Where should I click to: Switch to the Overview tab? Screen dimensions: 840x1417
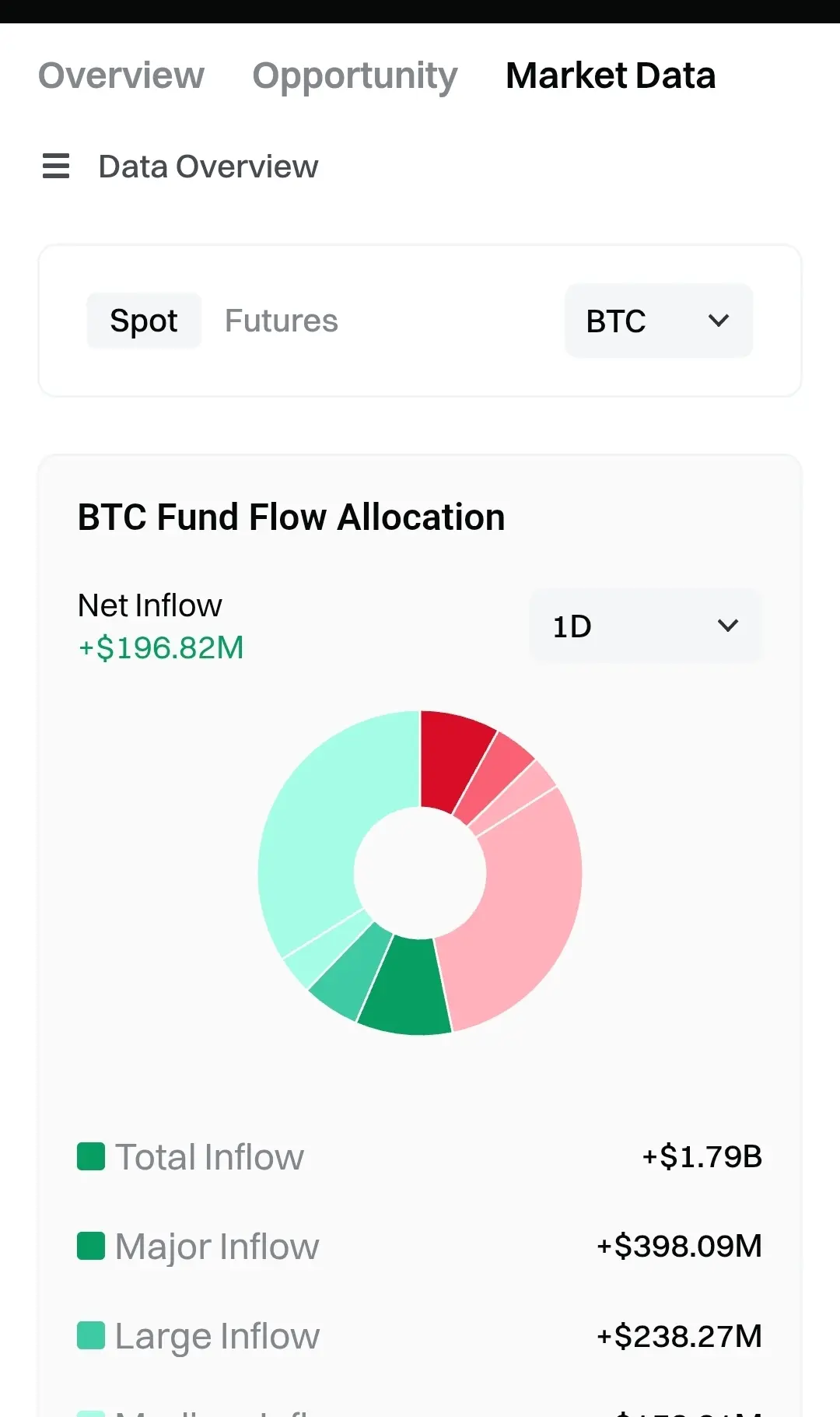[121, 75]
